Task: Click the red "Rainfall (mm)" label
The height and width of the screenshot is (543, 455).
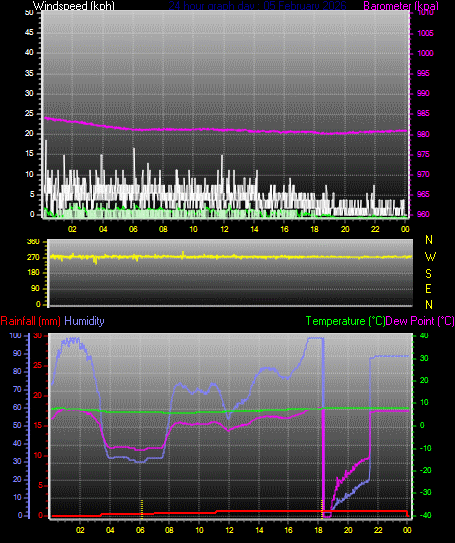Action: tap(30, 321)
